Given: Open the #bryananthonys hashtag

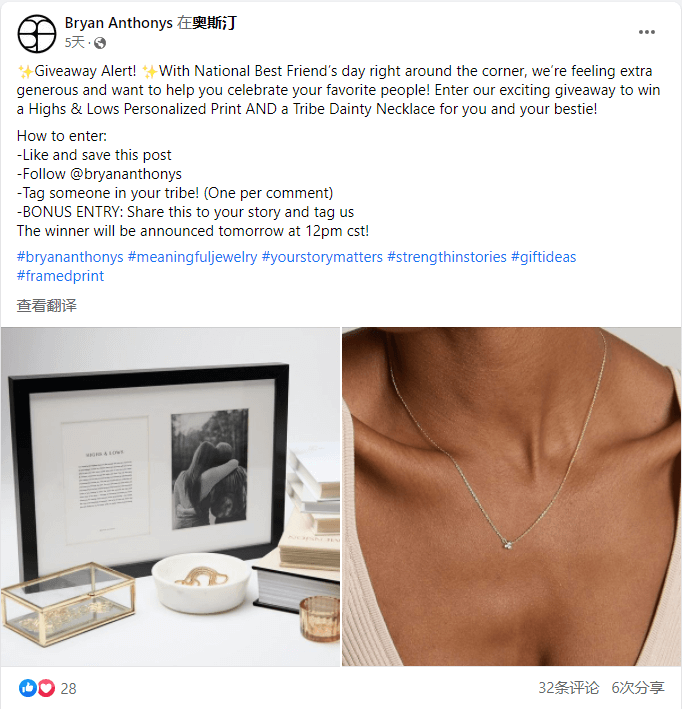Looking at the screenshot, I should pyautogui.click(x=70, y=257).
